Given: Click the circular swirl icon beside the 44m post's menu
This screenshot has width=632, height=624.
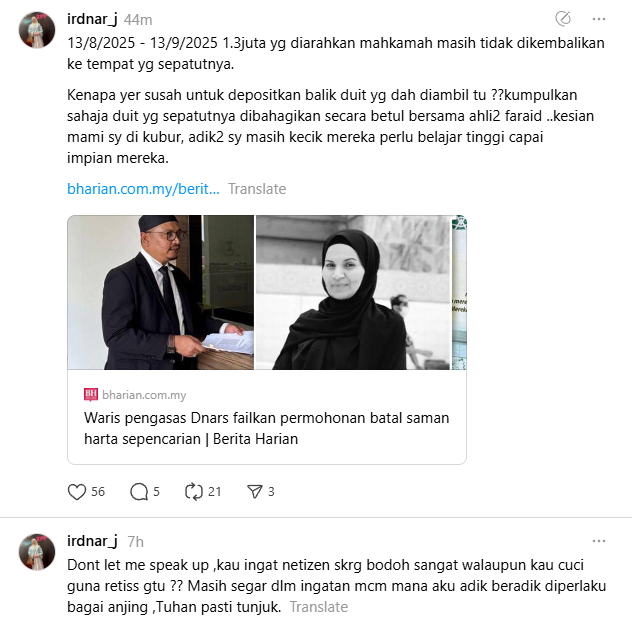Looking at the screenshot, I should pos(563,19).
